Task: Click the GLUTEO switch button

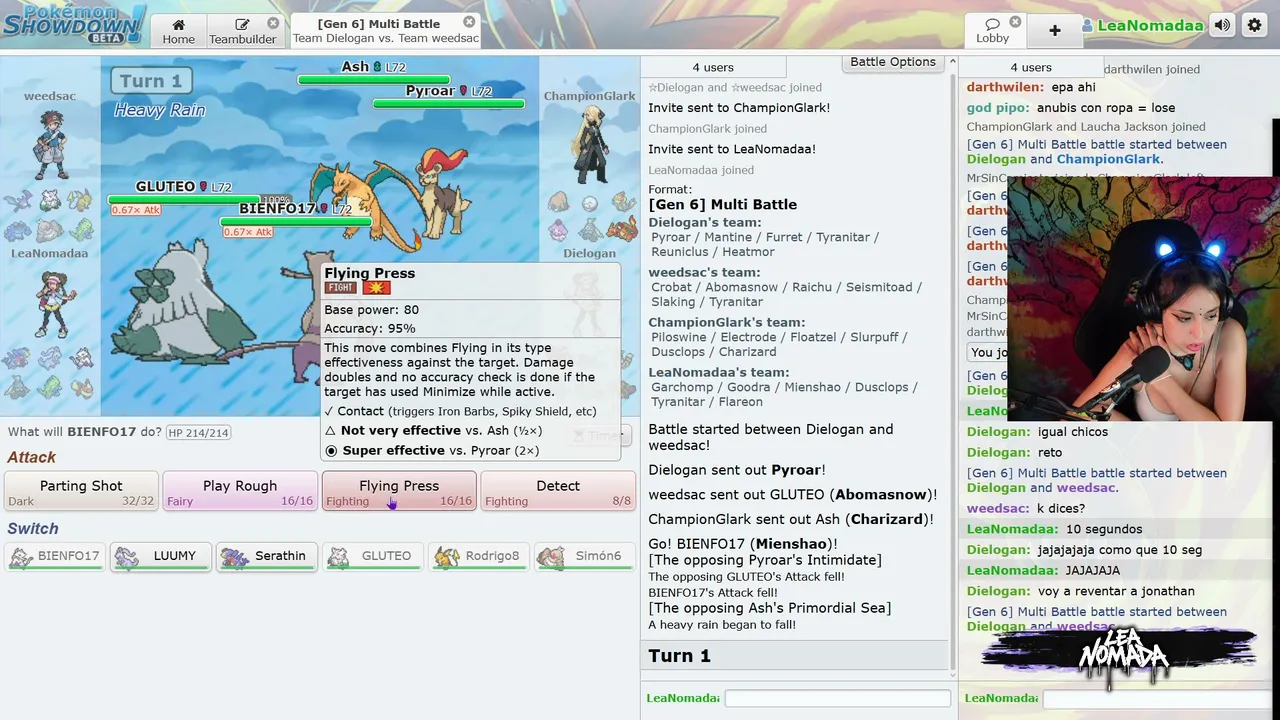Action: pyautogui.click(x=374, y=556)
